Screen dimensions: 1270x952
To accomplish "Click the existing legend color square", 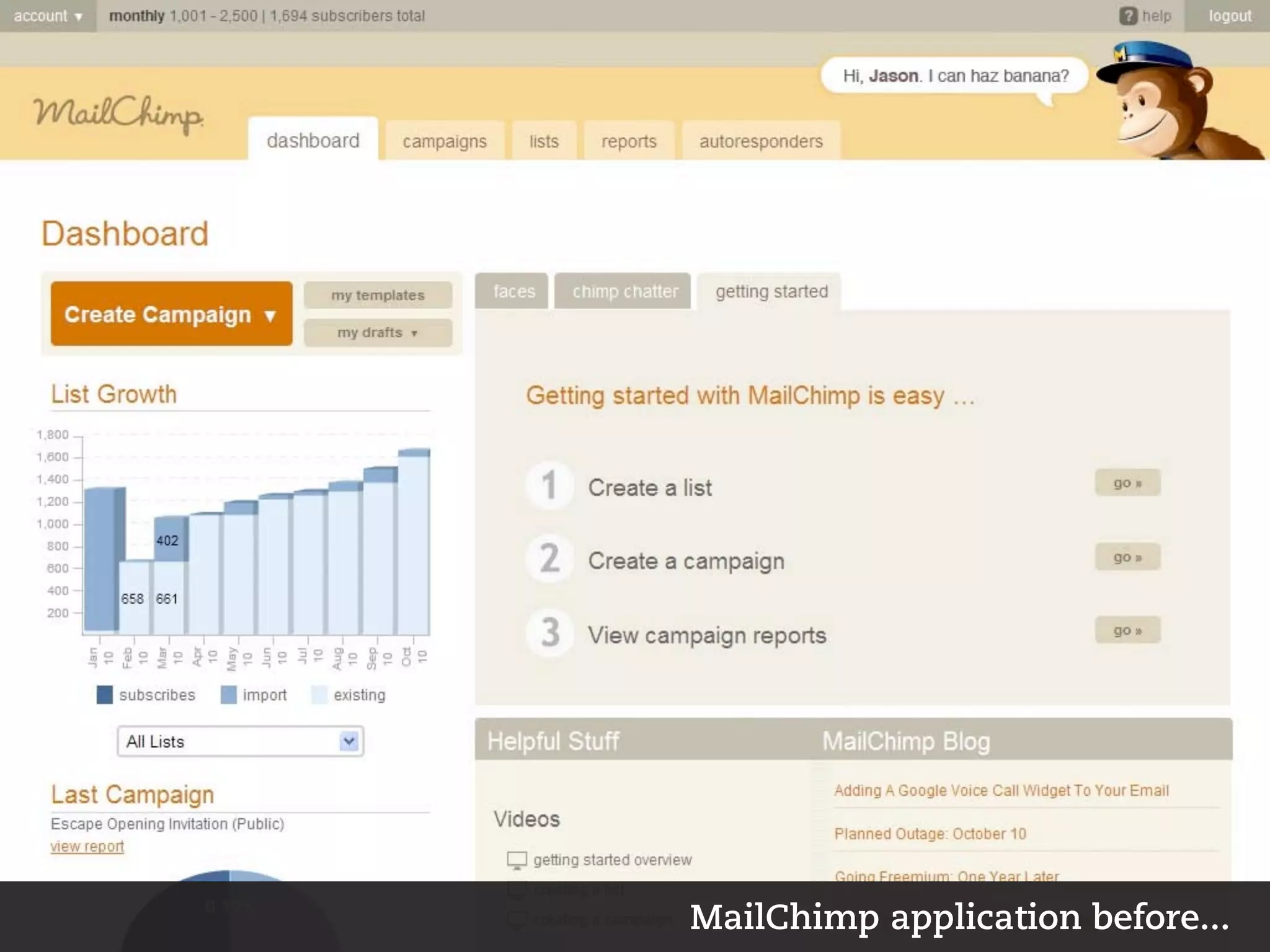I will pyautogui.click(x=319, y=695).
